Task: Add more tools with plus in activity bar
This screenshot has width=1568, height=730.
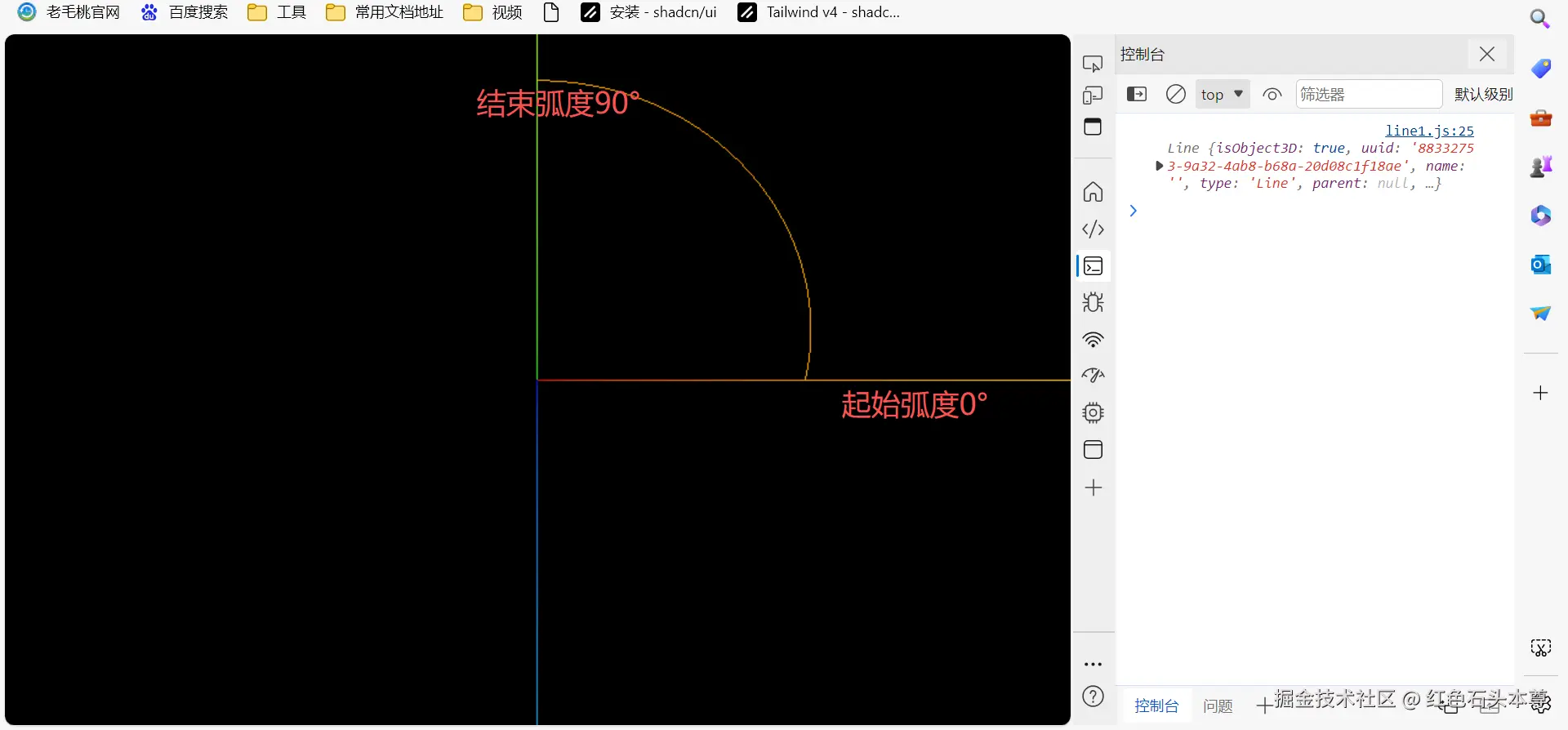Action: [1093, 487]
